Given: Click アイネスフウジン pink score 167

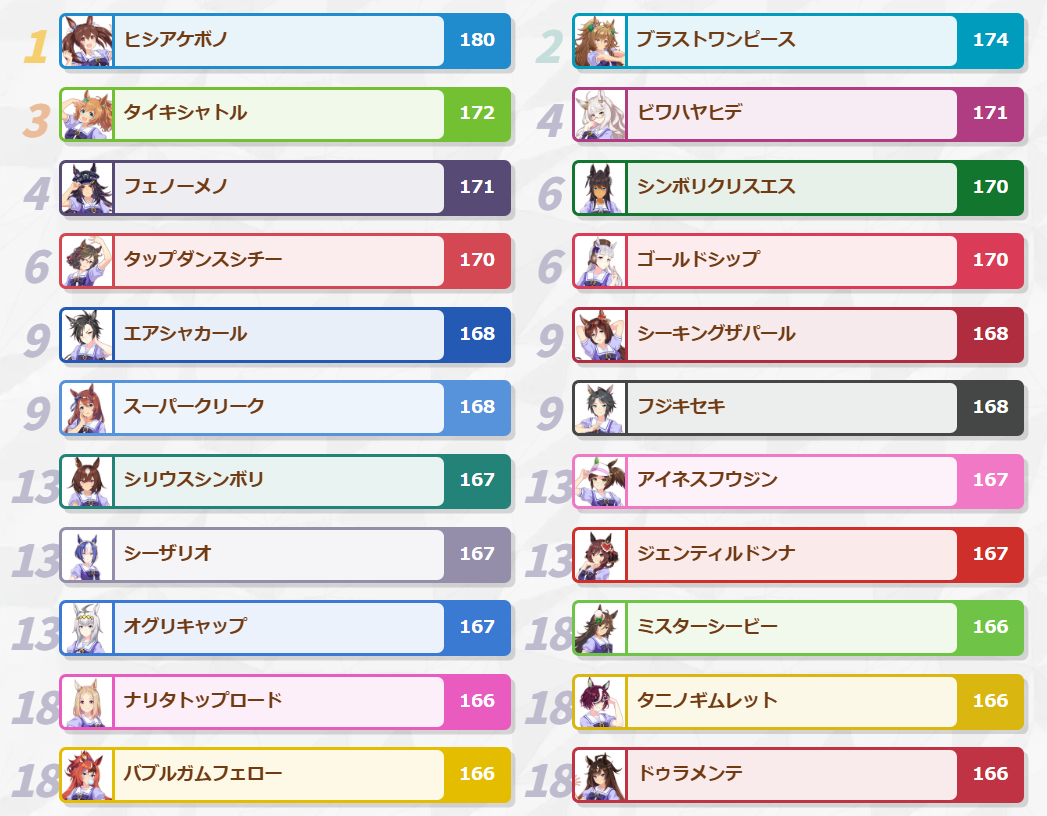Looking at the screenshot, I should tap(990, 480).
